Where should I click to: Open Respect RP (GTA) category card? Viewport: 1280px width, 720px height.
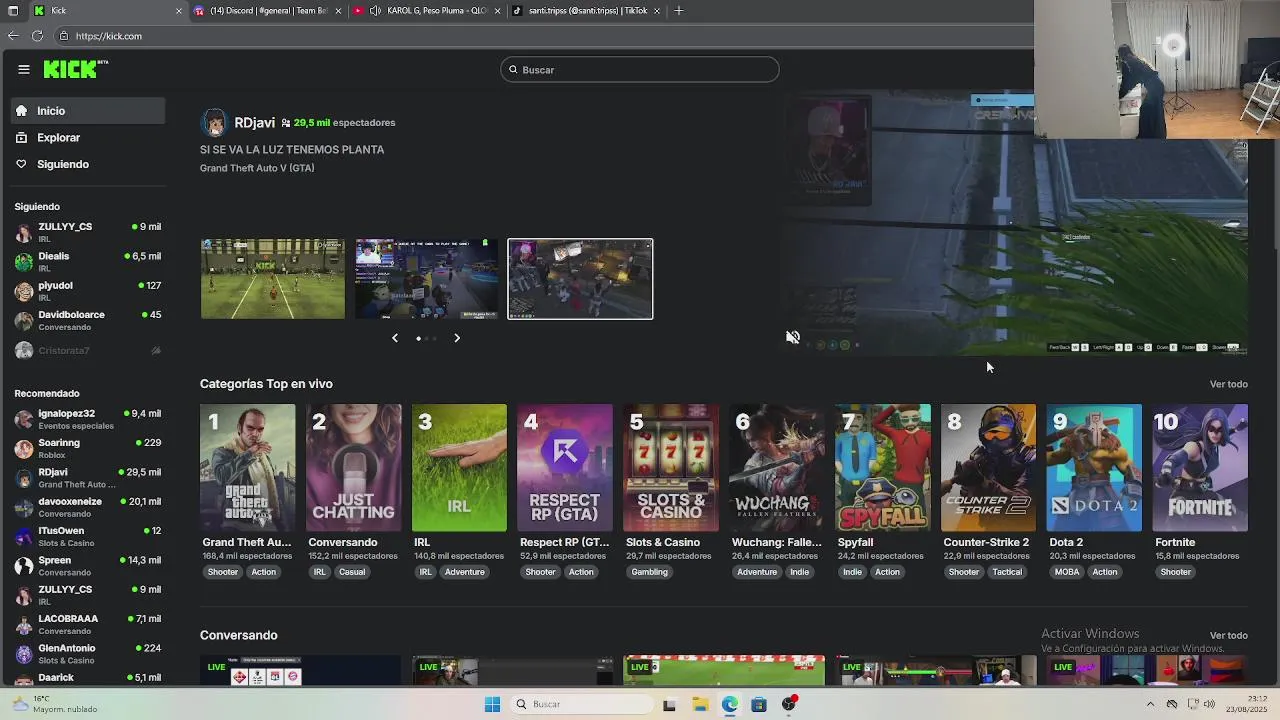click(565, 468)
